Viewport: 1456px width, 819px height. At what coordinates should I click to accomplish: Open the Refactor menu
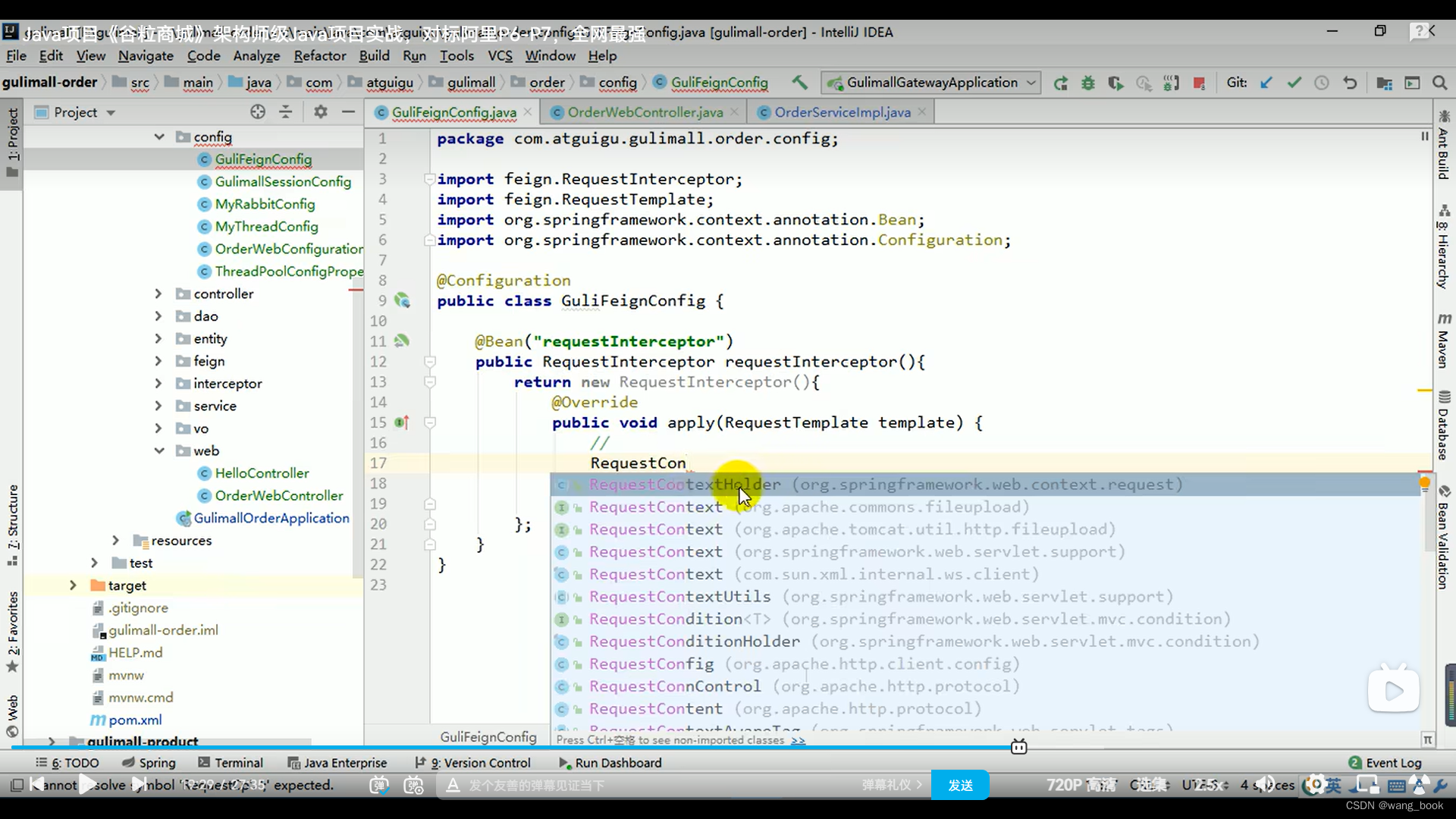point(320,55)
